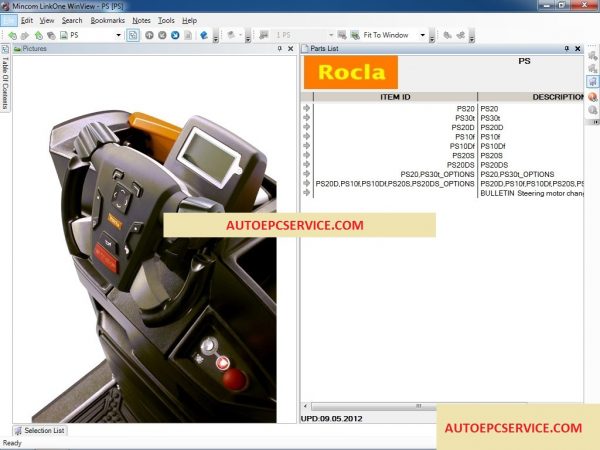Open PS10f entry via its arrow icon

(x=307, y=136)
